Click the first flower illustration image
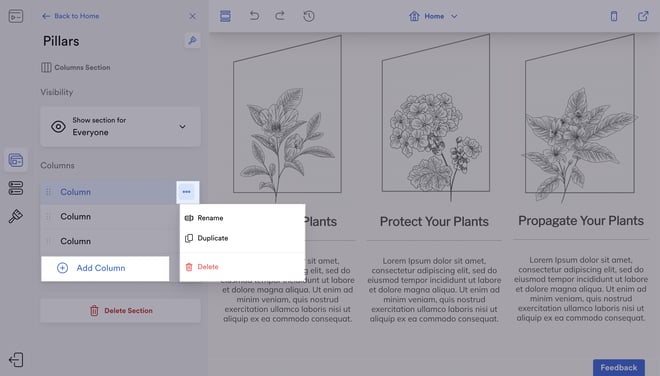Image resolution: width=660 pixels, height=376 pixels. tap(287, 118)
